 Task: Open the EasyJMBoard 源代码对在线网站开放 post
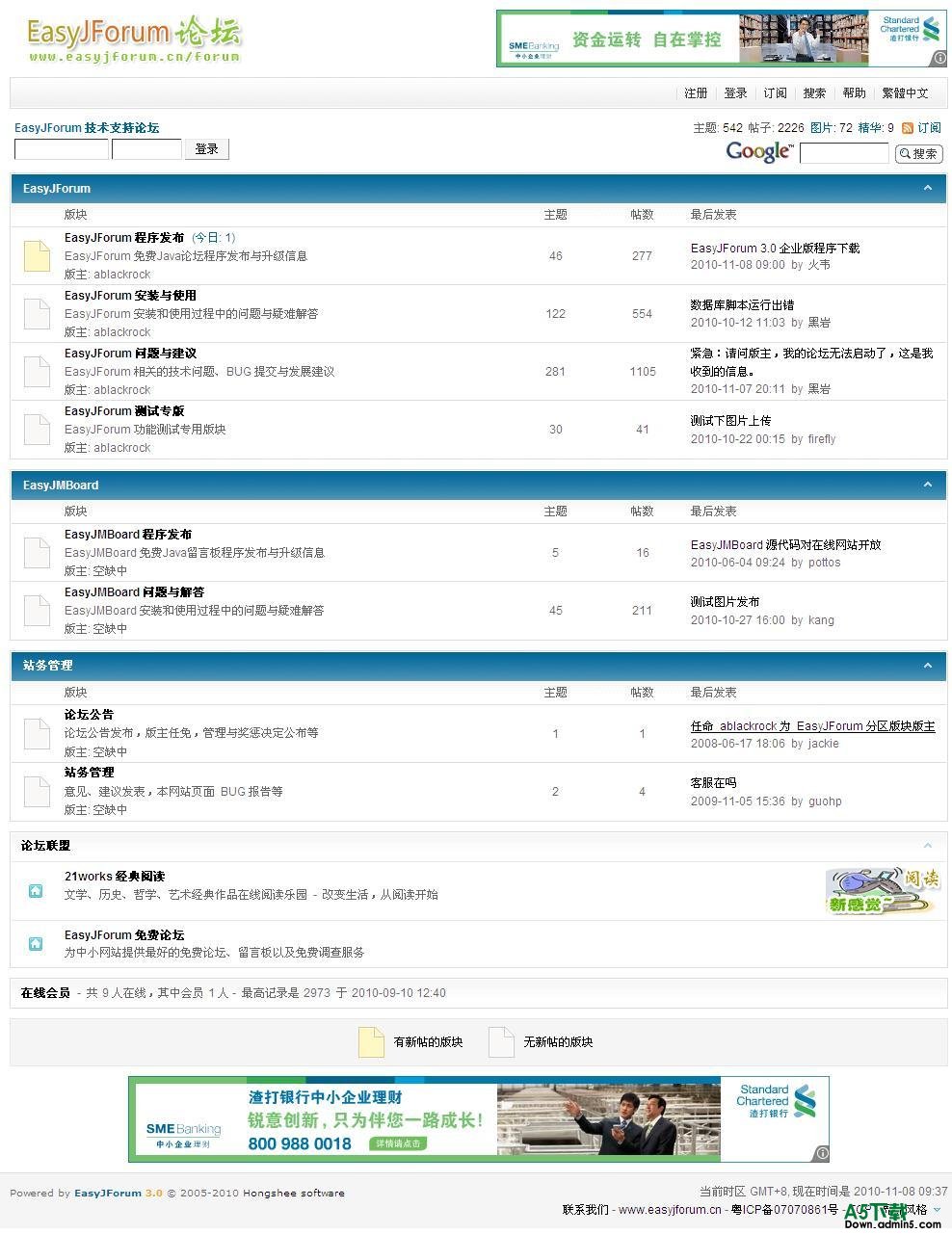pyautogui.click(x=785, y=545)
